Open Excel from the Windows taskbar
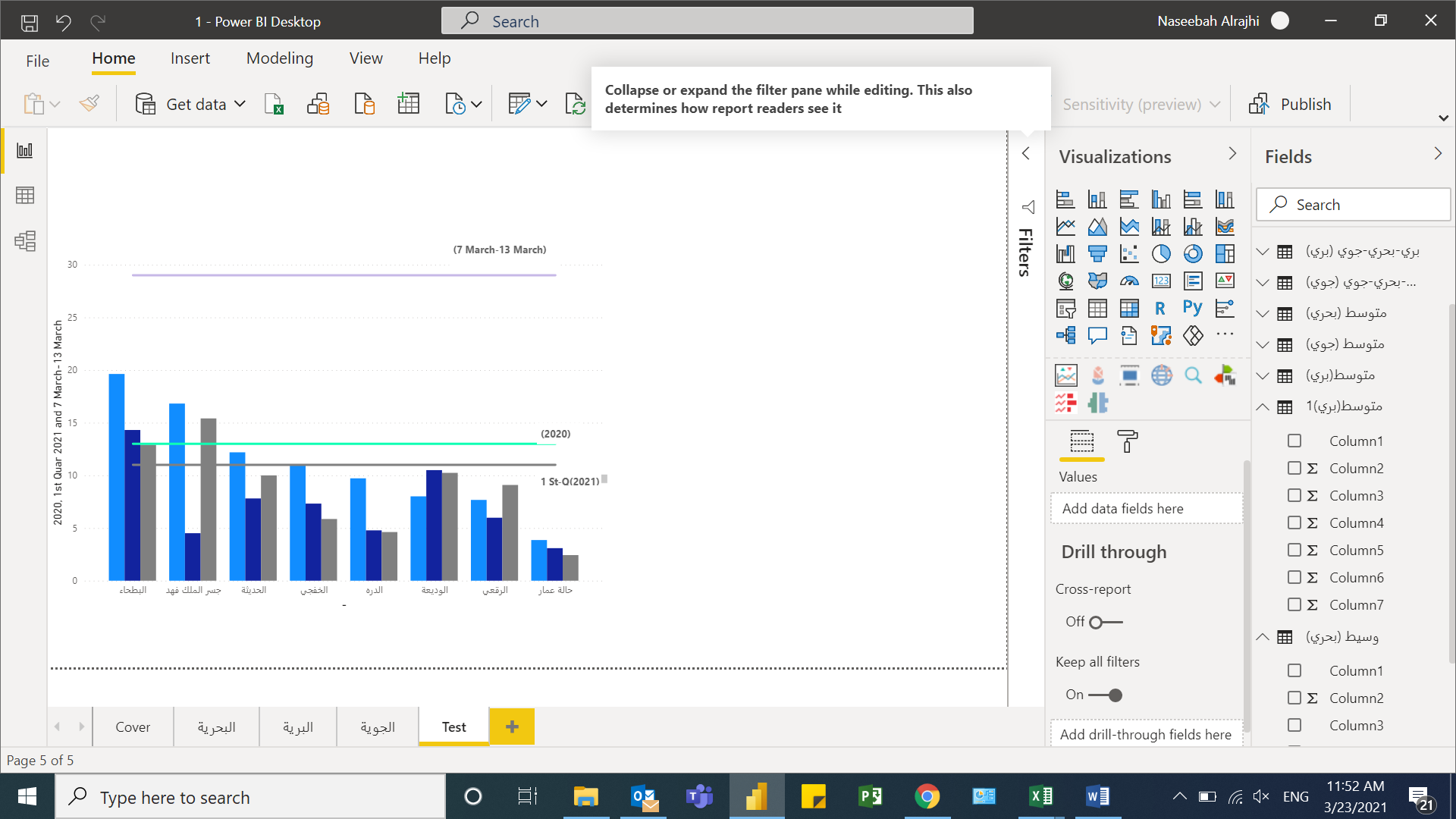 click(1040, 797)
